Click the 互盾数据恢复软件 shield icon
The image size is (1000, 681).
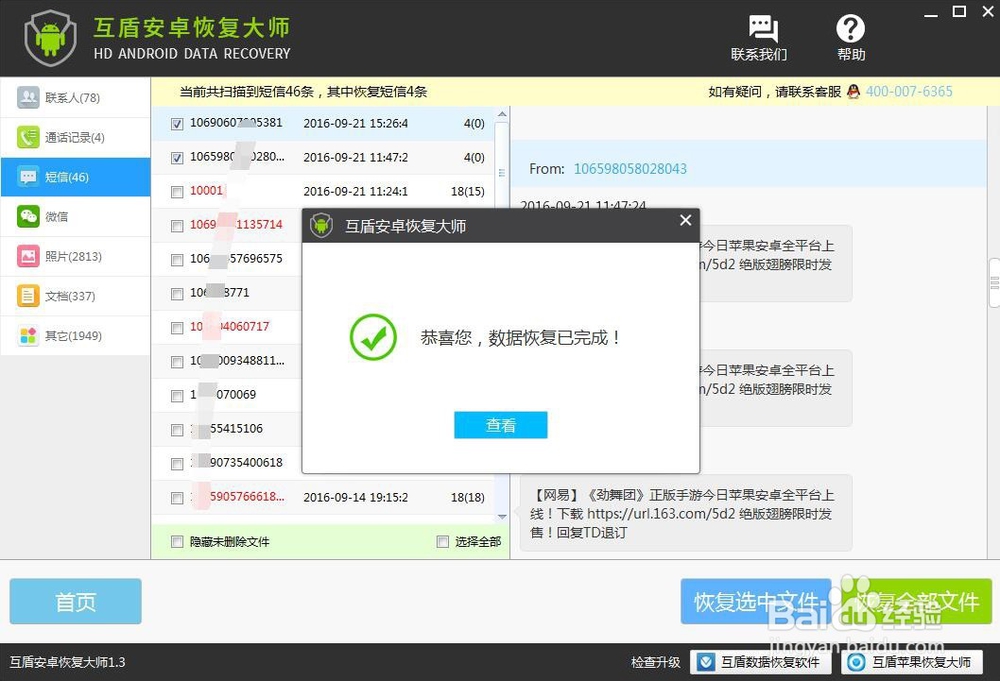pyautogui.click(x=706, y=663)
